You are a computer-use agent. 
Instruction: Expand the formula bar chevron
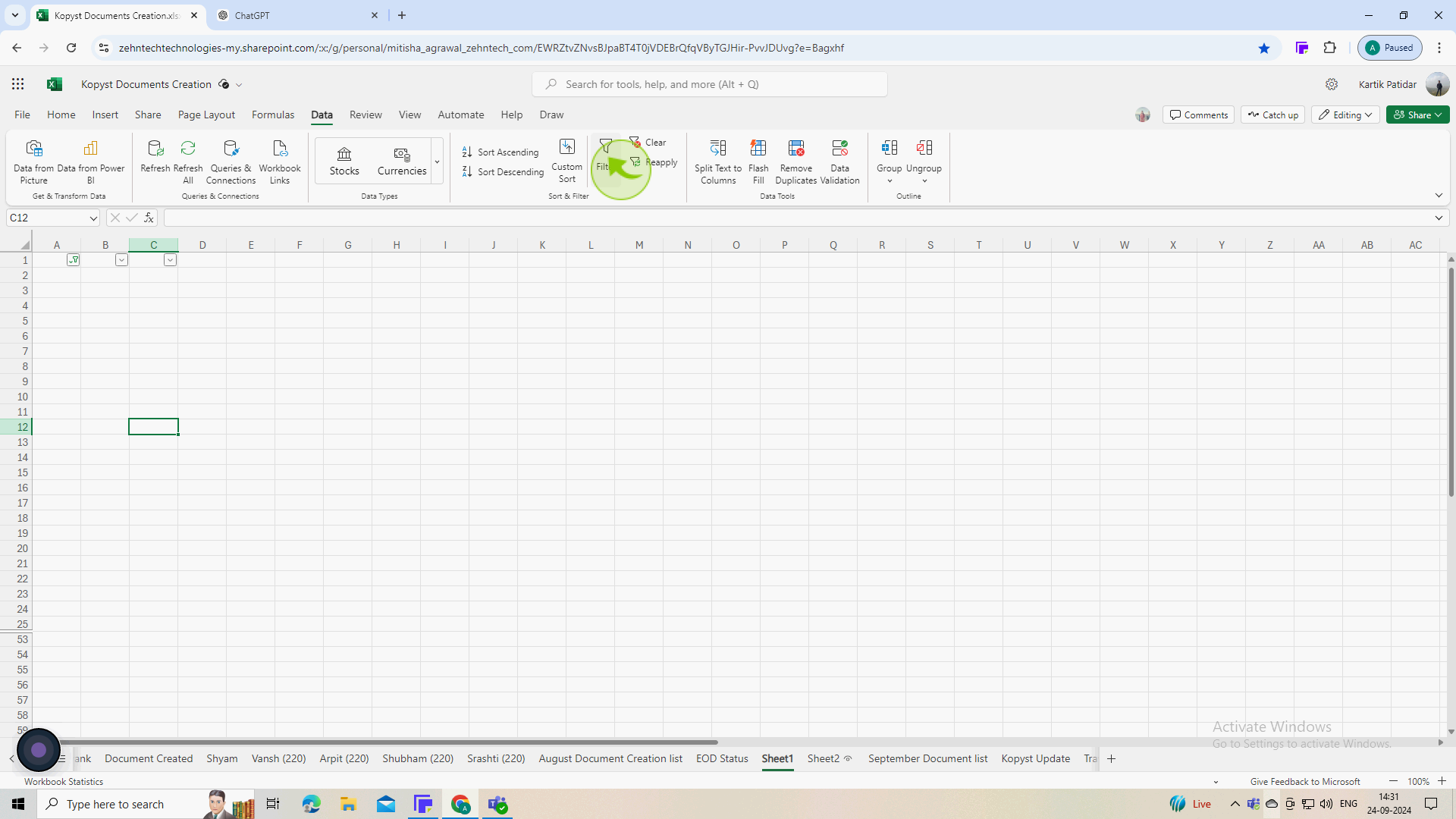[x=1439, y=218]
